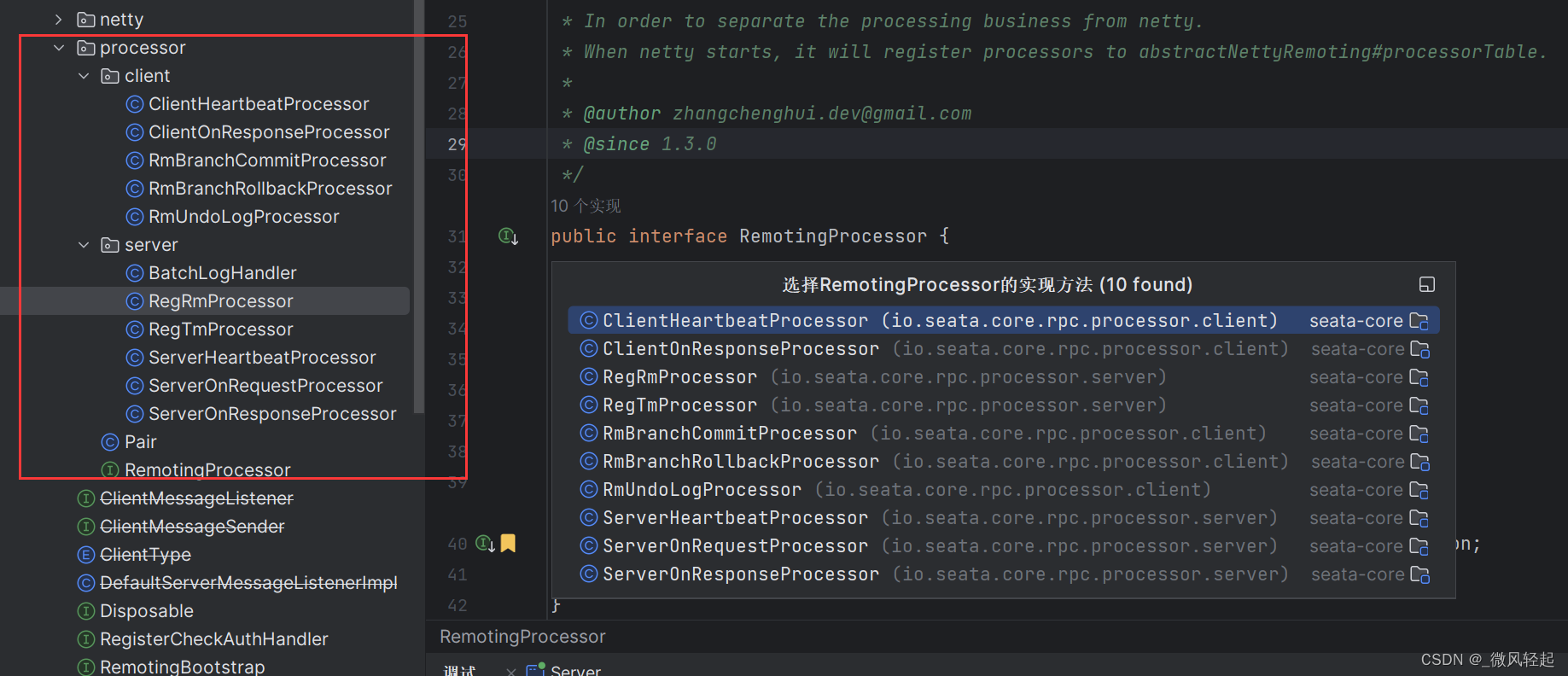Image resolution: width=1568 pixels, height=676 pixels.
Task: Choose ClientHeartbeatProcessor in implementations popup
Action: click(x=1004, y=321)
